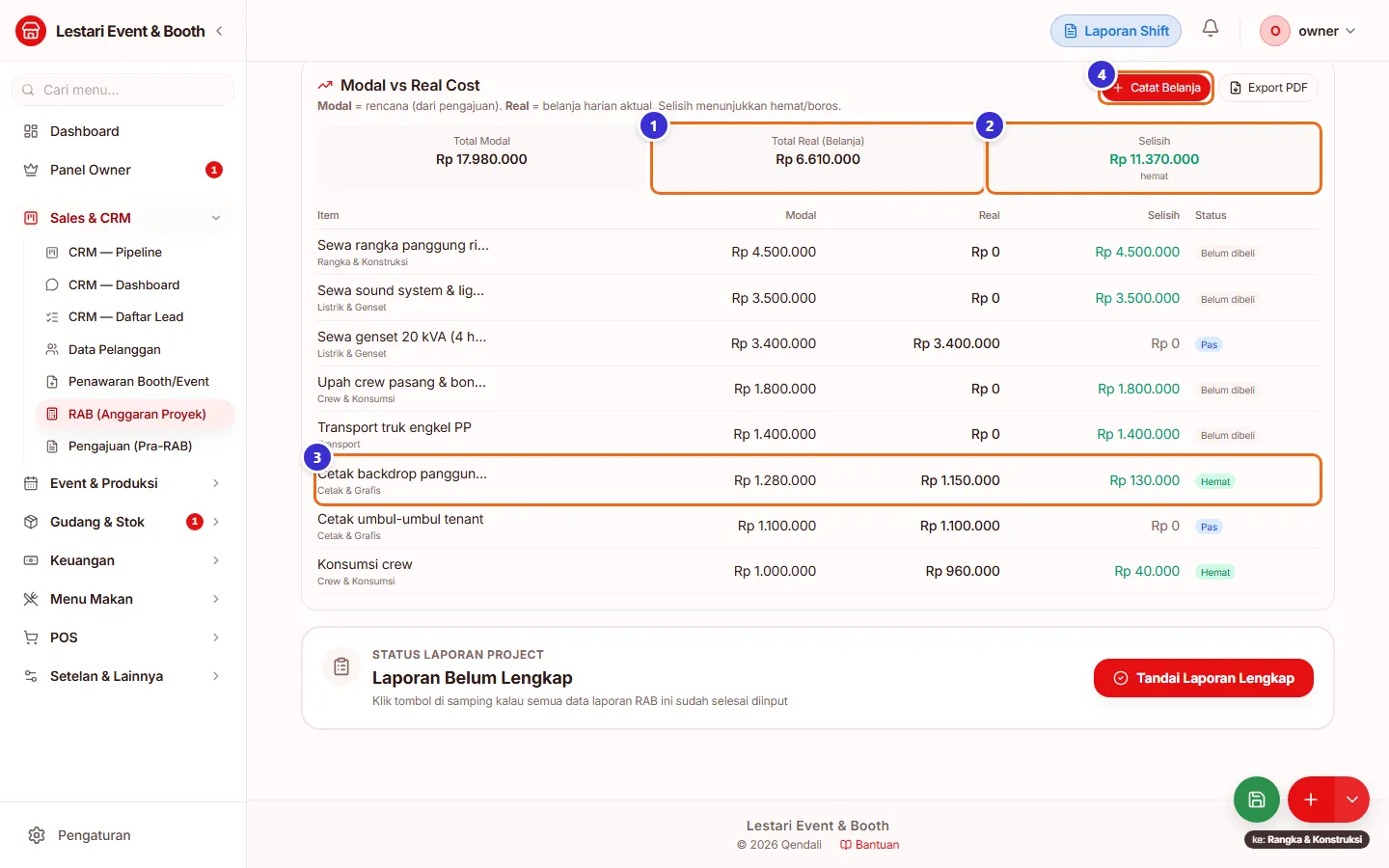Screen dimensions: 1389x868
Task: Open the dropdown arrow beside the red plus
Action: click(x=1352, y=800)
